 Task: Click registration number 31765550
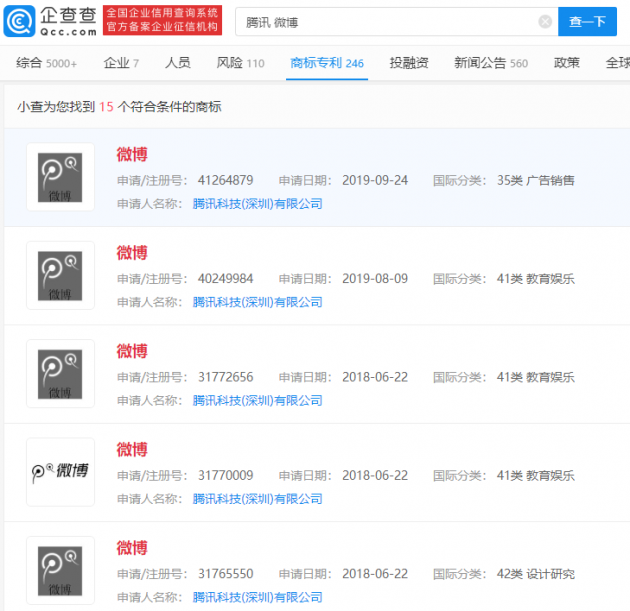(x=225, y=574)
